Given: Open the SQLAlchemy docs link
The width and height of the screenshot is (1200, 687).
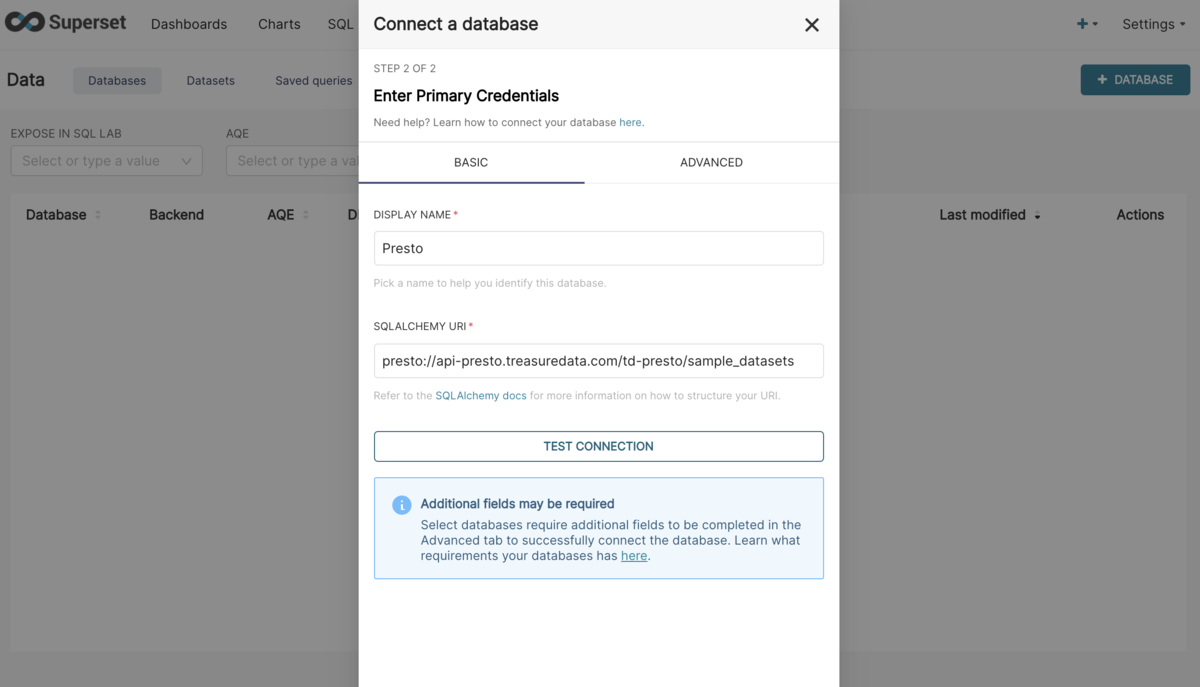Looking at the screenshot, I should 481,395.
